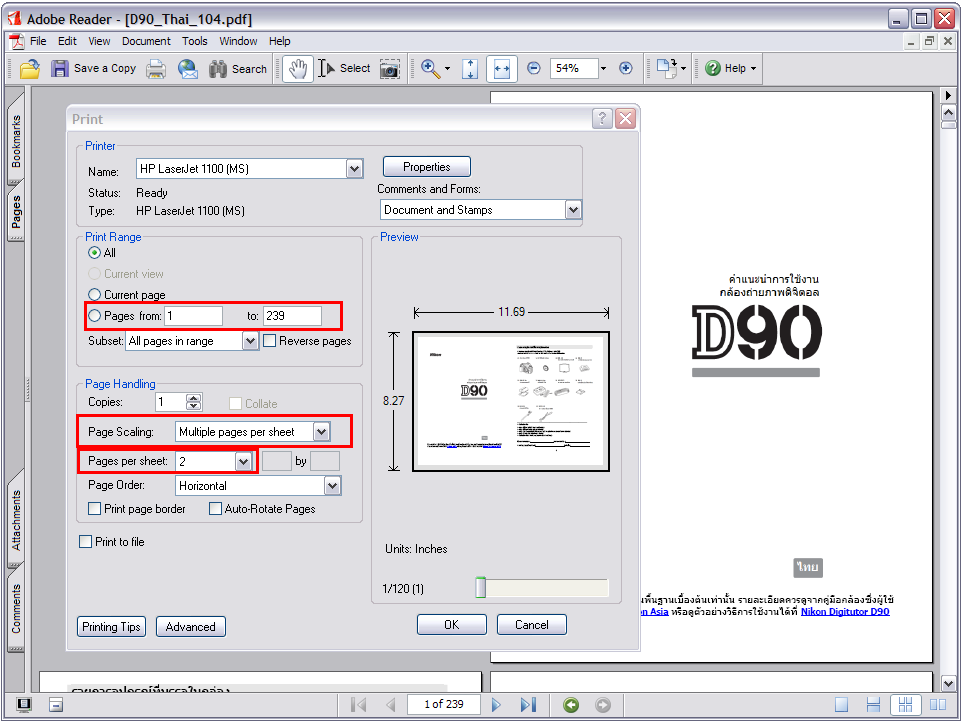Expand the Help toolbar dropdown
Image resolution: width=964 pixels, height=723 pixels.
click(x=753, y=68)
